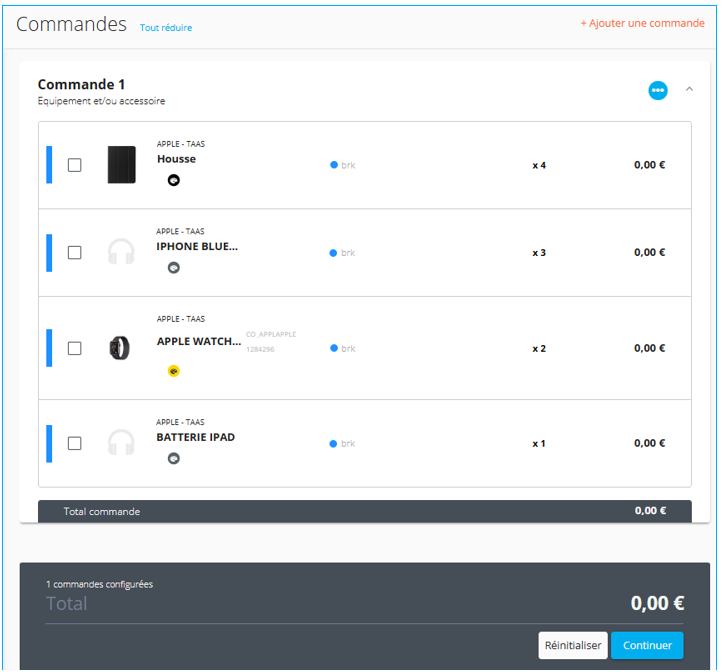Click the x 2 quantity of APPLE WATCH...
The width and height of the screenshot is (721, 672).
[539, 349]
